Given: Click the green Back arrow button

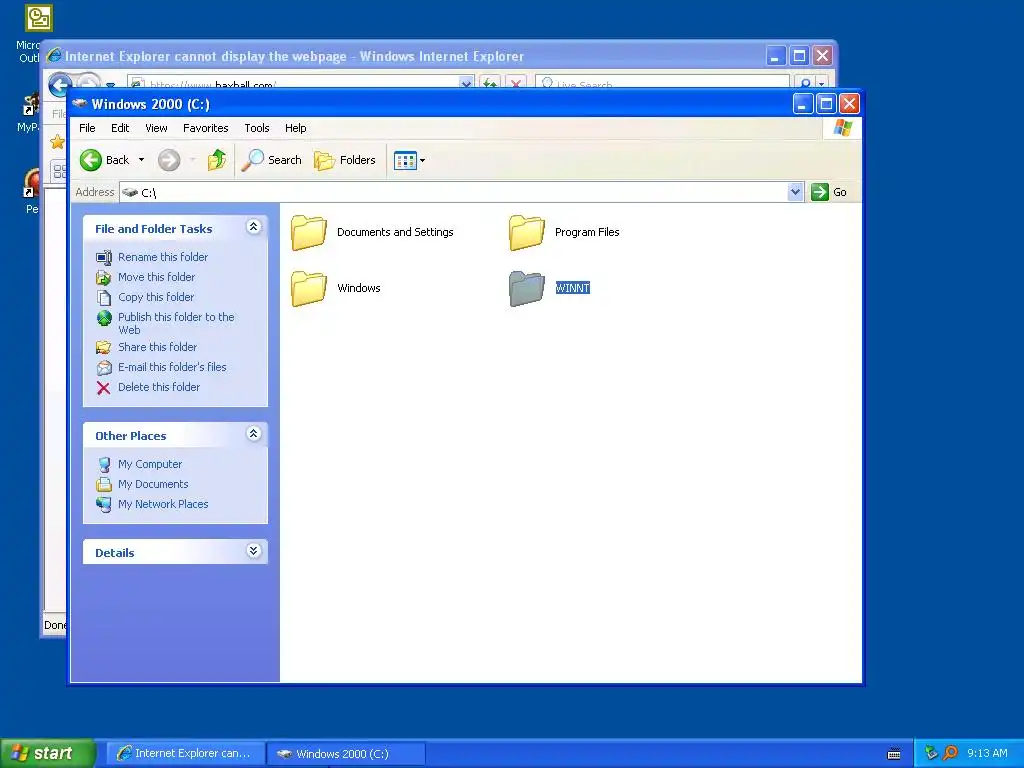Looking at the screenshot, I should [91, 160].
